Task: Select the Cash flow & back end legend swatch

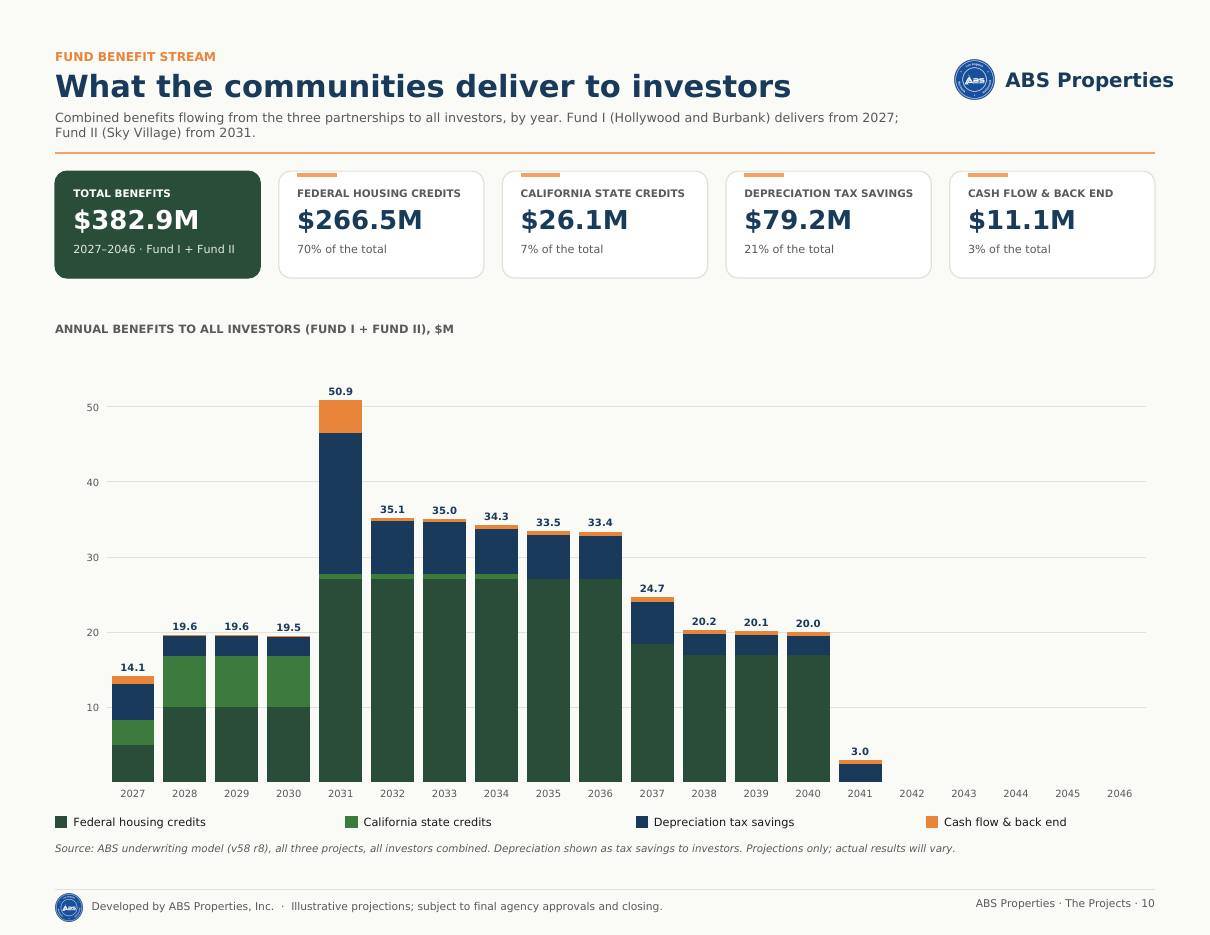Action: (932, 822)
